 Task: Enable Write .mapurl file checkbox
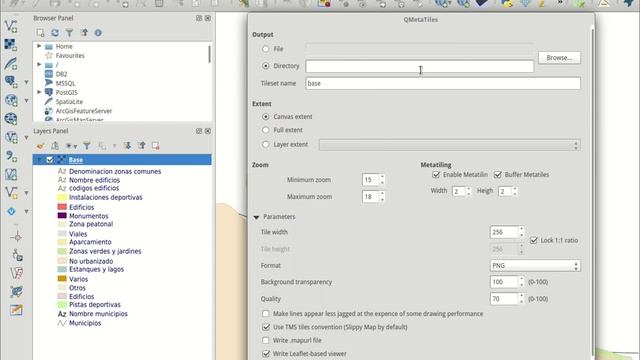pyautogui.click(x=266, y=340)
